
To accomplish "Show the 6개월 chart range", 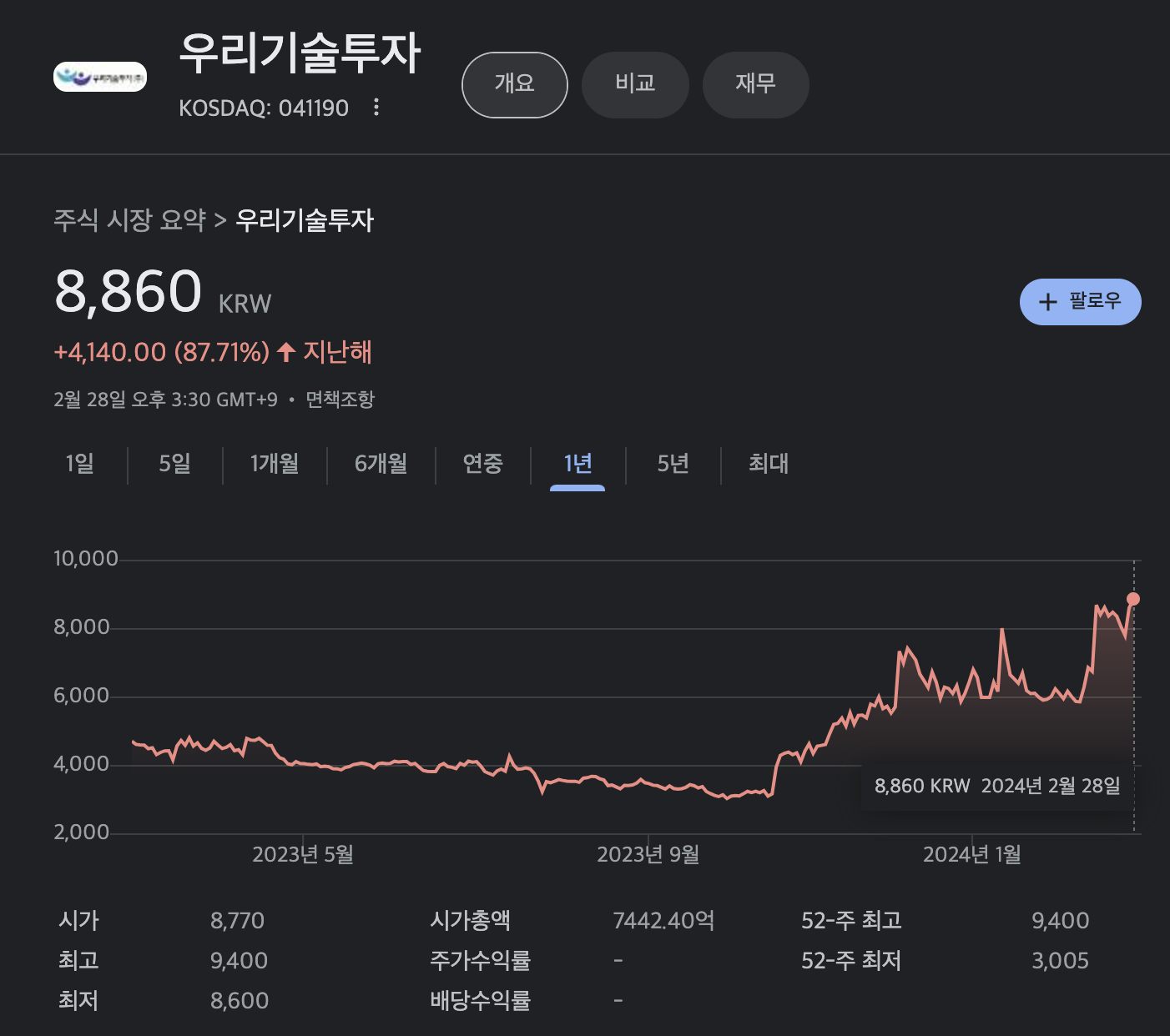I will click(x=381, y=464).
